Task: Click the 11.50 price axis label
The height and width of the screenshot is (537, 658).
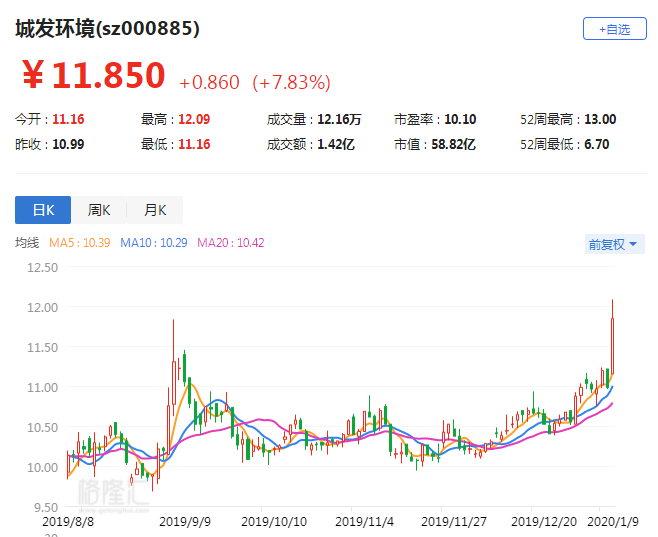Action: (42, 347)
